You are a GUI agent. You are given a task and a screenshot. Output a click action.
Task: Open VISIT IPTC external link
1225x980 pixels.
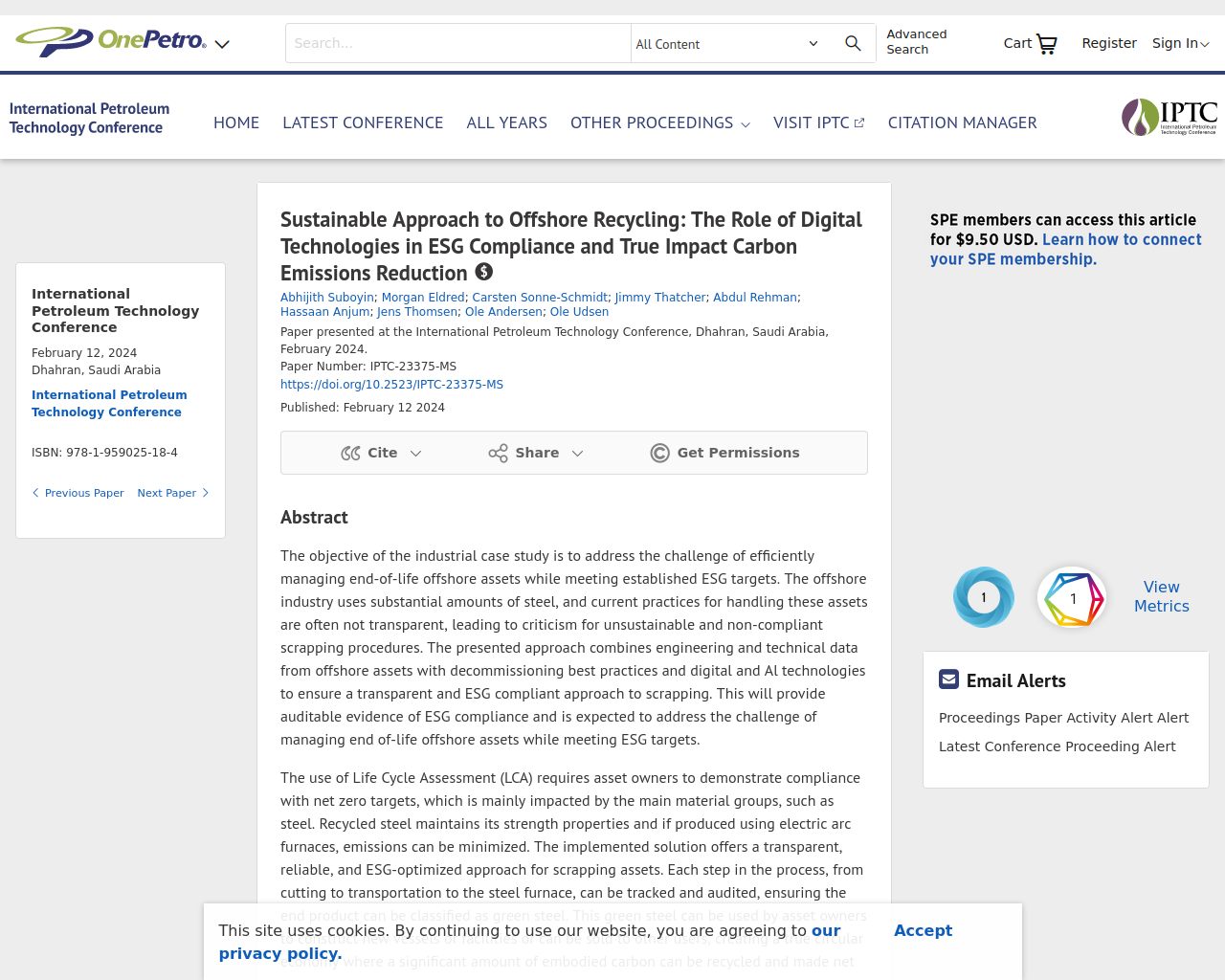[819, 122]
